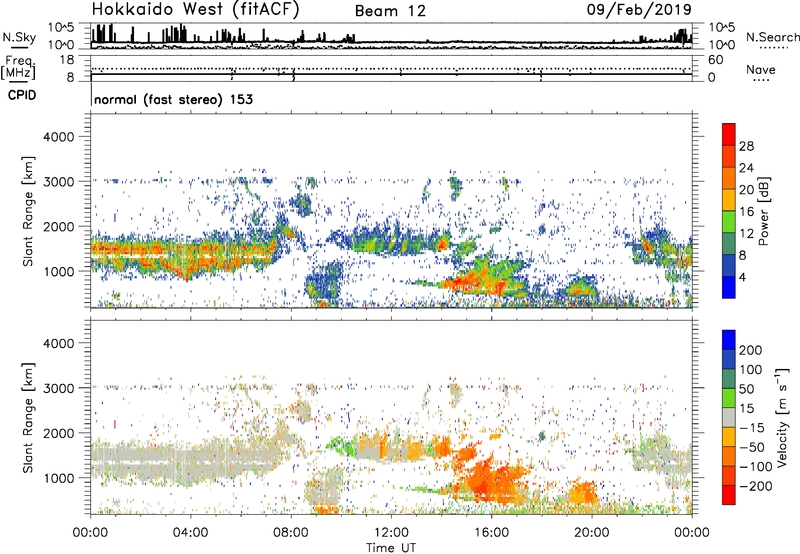The image size is (800, 554).
Task: Click power panel 'Slant Range [km]' label
Action: tap(28, 211)
